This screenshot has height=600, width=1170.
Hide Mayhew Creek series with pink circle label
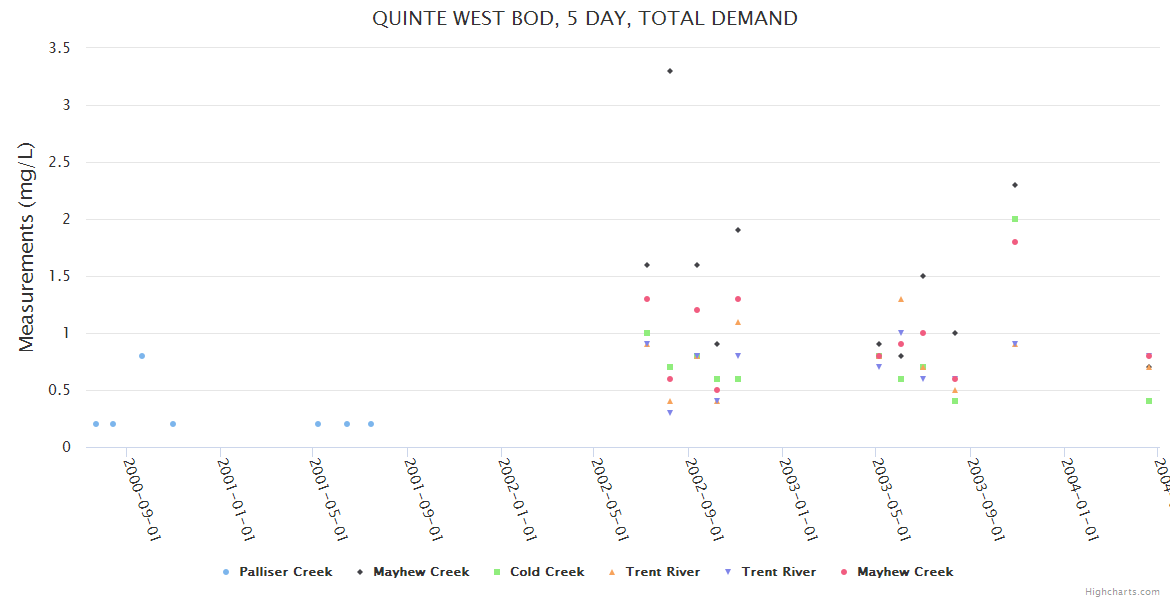904,572
